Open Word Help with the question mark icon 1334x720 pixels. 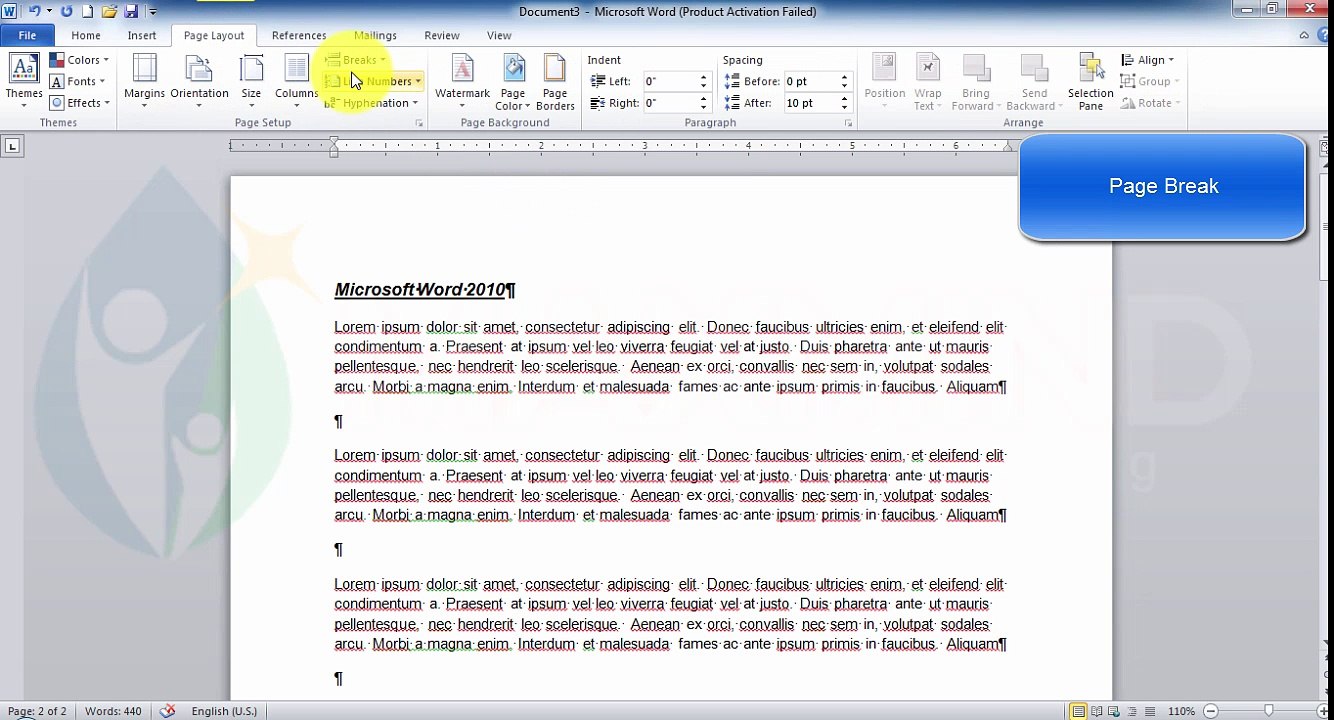pos(1325,35)
